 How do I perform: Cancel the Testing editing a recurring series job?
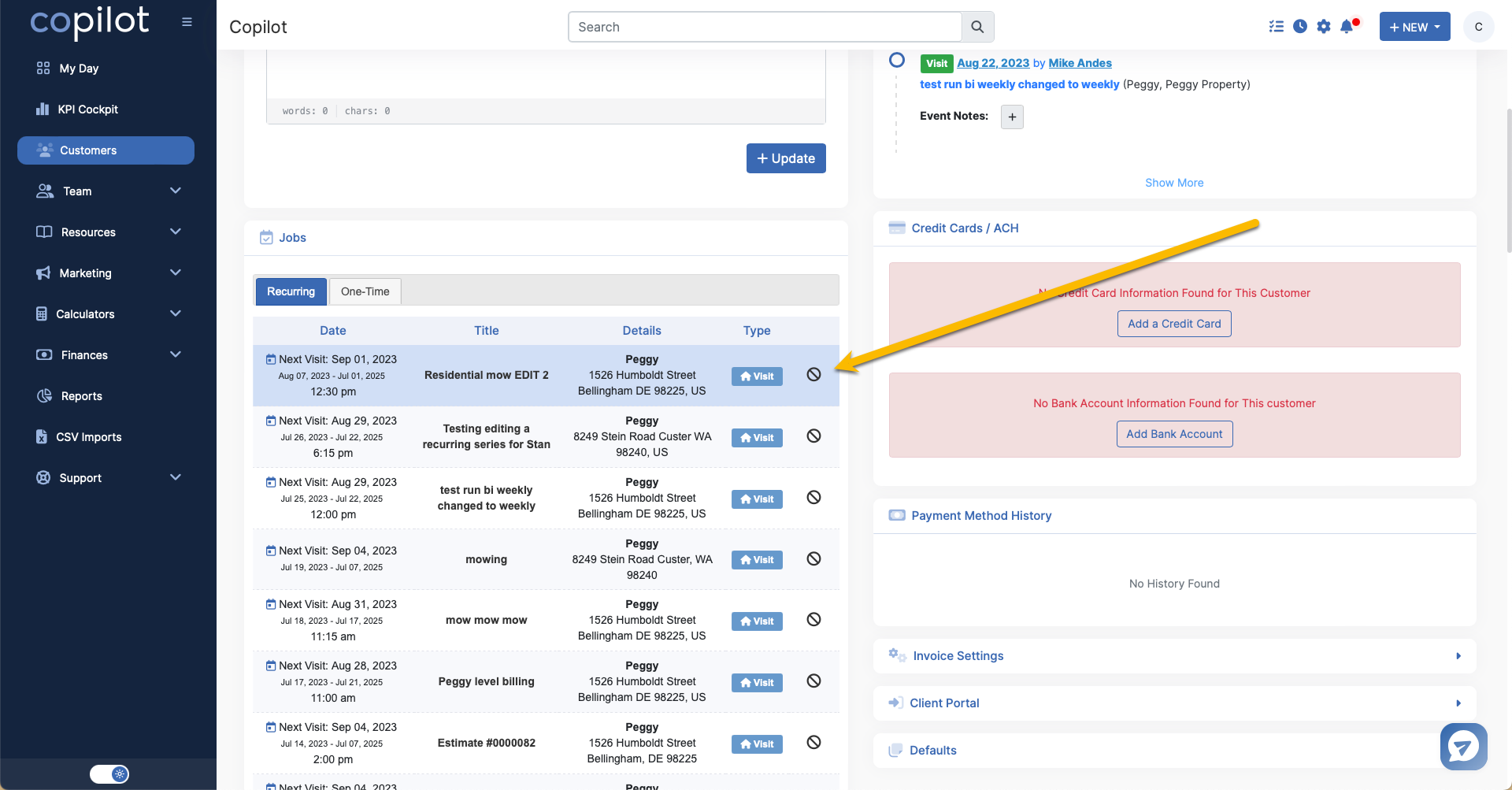[813, 436]
